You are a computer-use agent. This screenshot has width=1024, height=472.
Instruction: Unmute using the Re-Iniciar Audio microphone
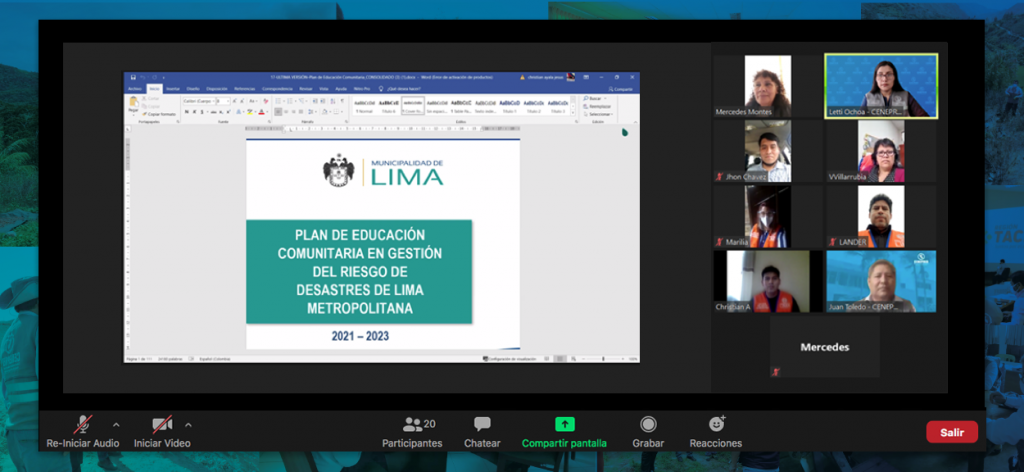pyautogui.click(x=83, y=424)
